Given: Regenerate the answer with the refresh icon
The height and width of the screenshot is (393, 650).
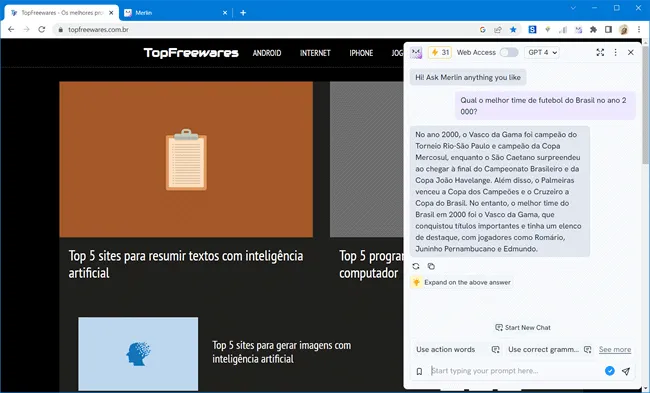Looking at the screenshot, I should [416, 266].
